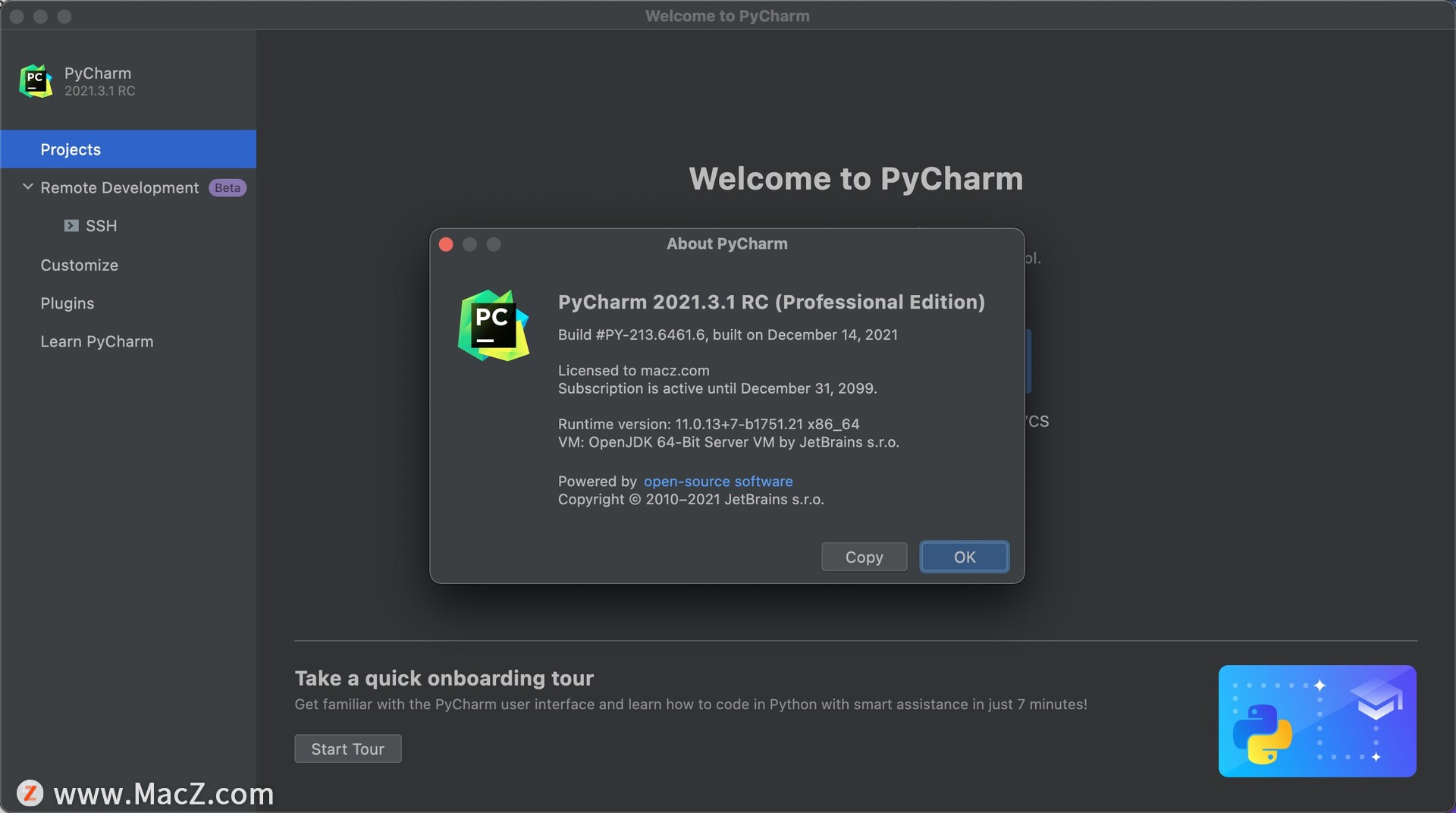Collapse the Remote Development section
1456x813 pixels.
pos(28,187)
